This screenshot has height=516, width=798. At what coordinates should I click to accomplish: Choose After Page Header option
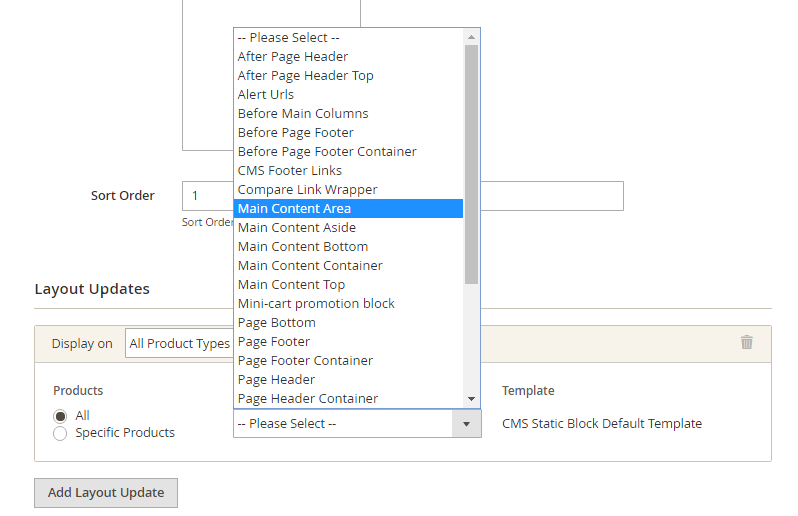click(349, 56)
